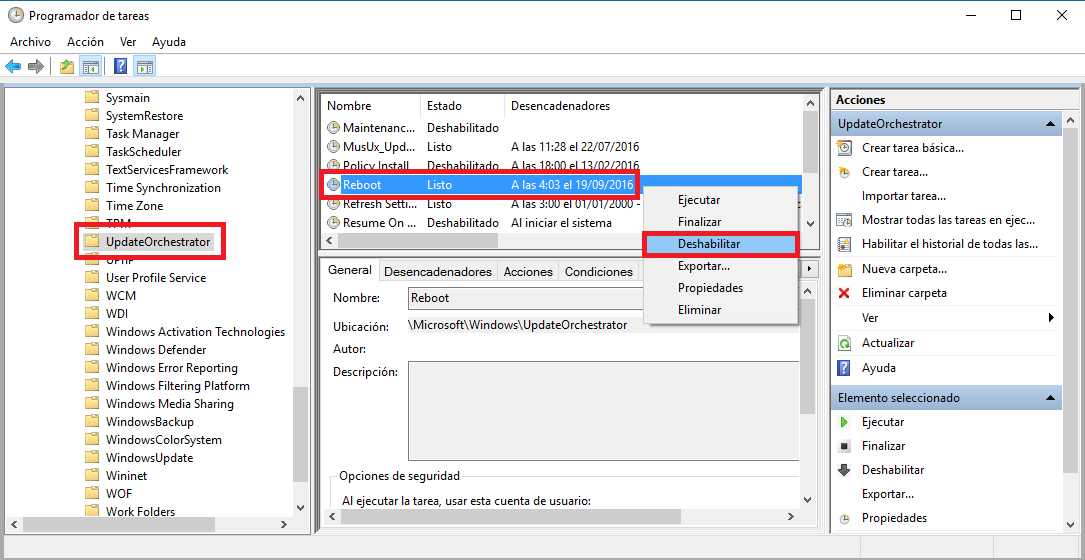This screenshot has height=560, width=1085.
Task: Click the clock icon next to the Reboot task
Action: [334, 185]
